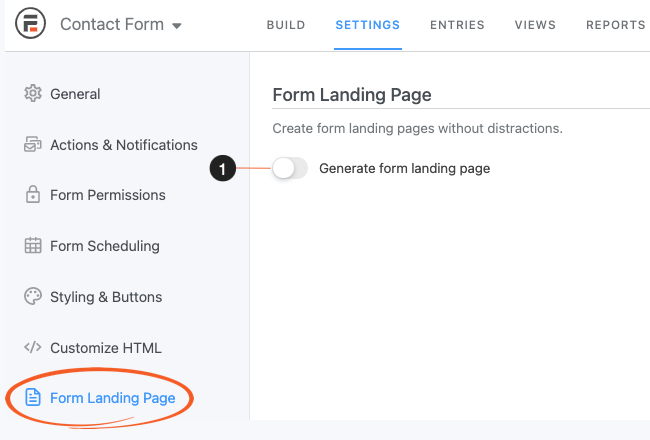
Task: Click the Generate form landing page label
Action: point(404,169)
